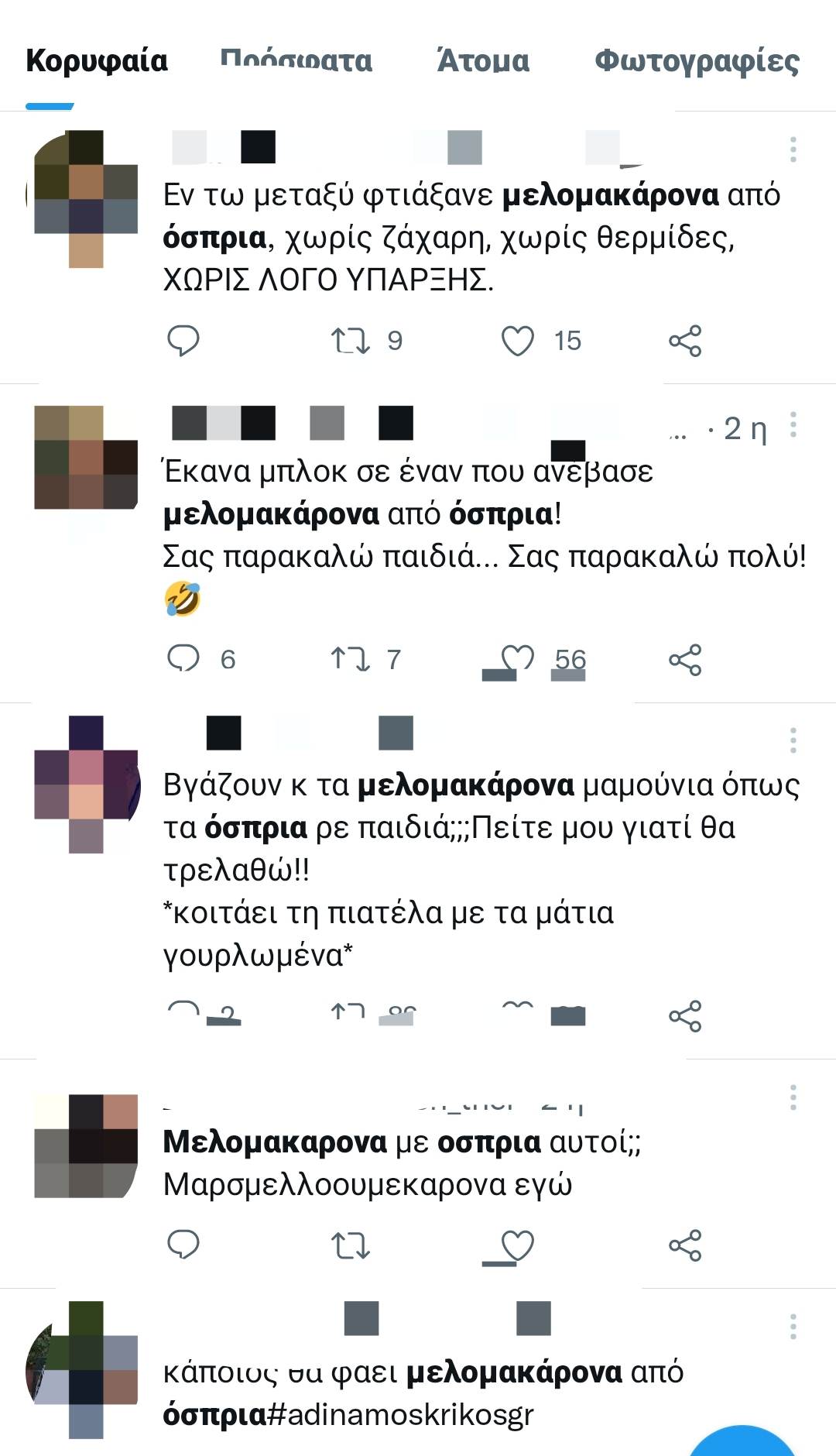Open overflow menu of first tweet
The image size is (836, 1456).
tap(793, 149)
